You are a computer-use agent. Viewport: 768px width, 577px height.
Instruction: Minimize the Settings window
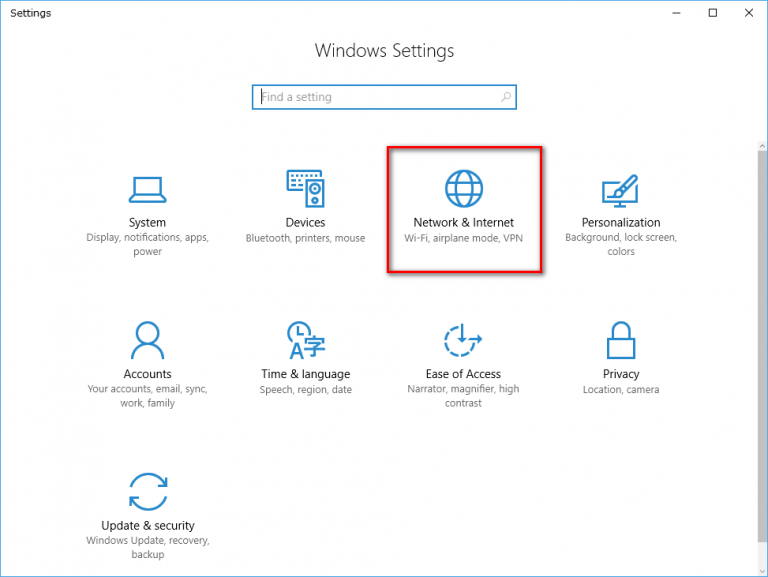[676, 13]
